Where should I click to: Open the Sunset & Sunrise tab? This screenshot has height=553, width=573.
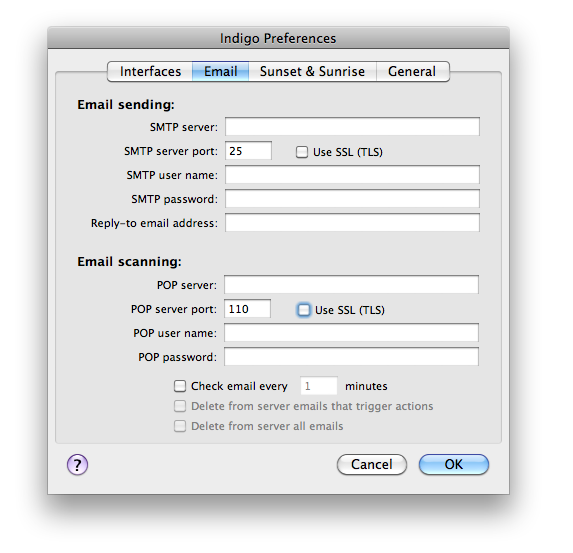[312, 71]
